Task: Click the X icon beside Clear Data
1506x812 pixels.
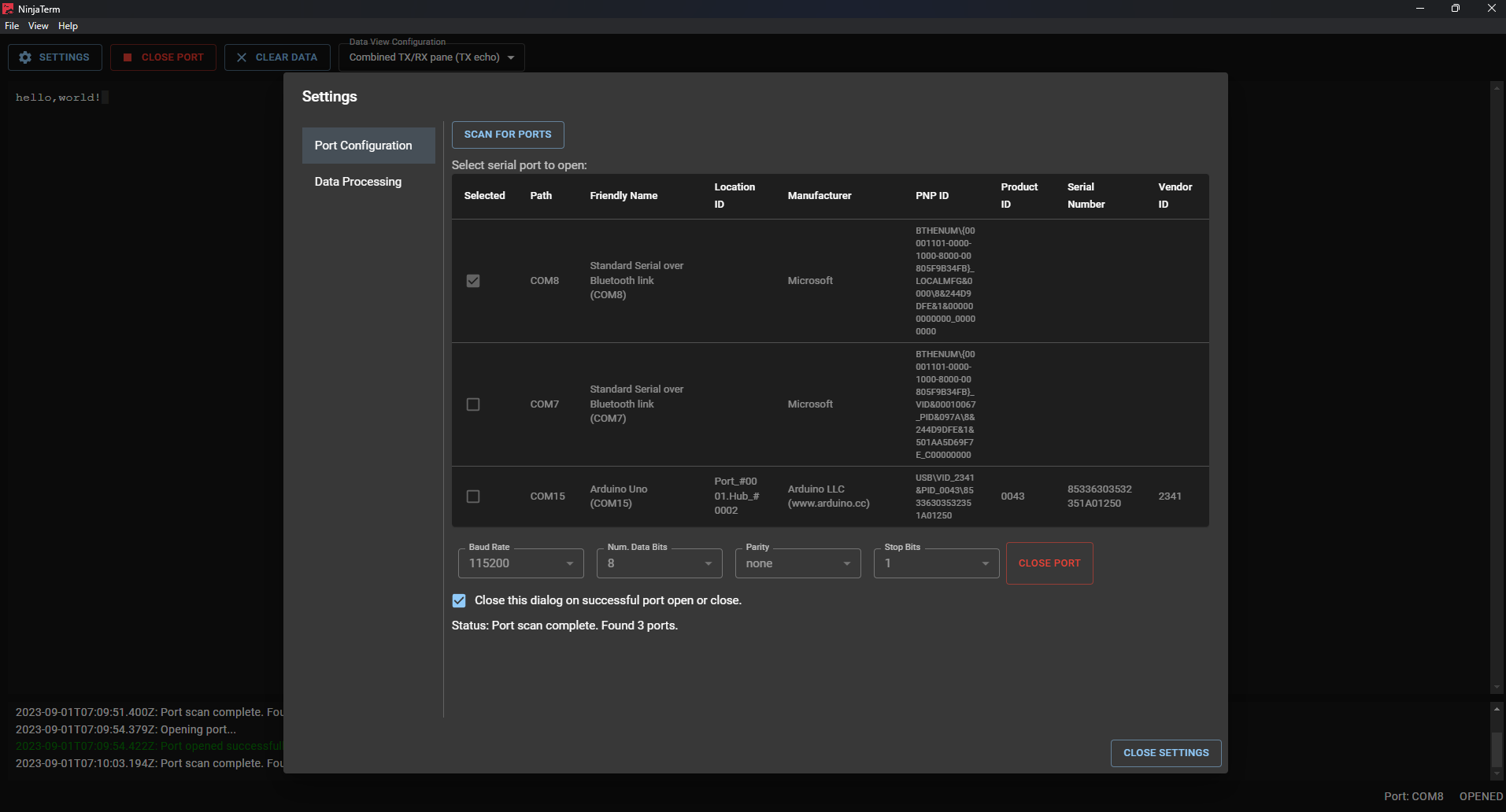Action: 242,57
